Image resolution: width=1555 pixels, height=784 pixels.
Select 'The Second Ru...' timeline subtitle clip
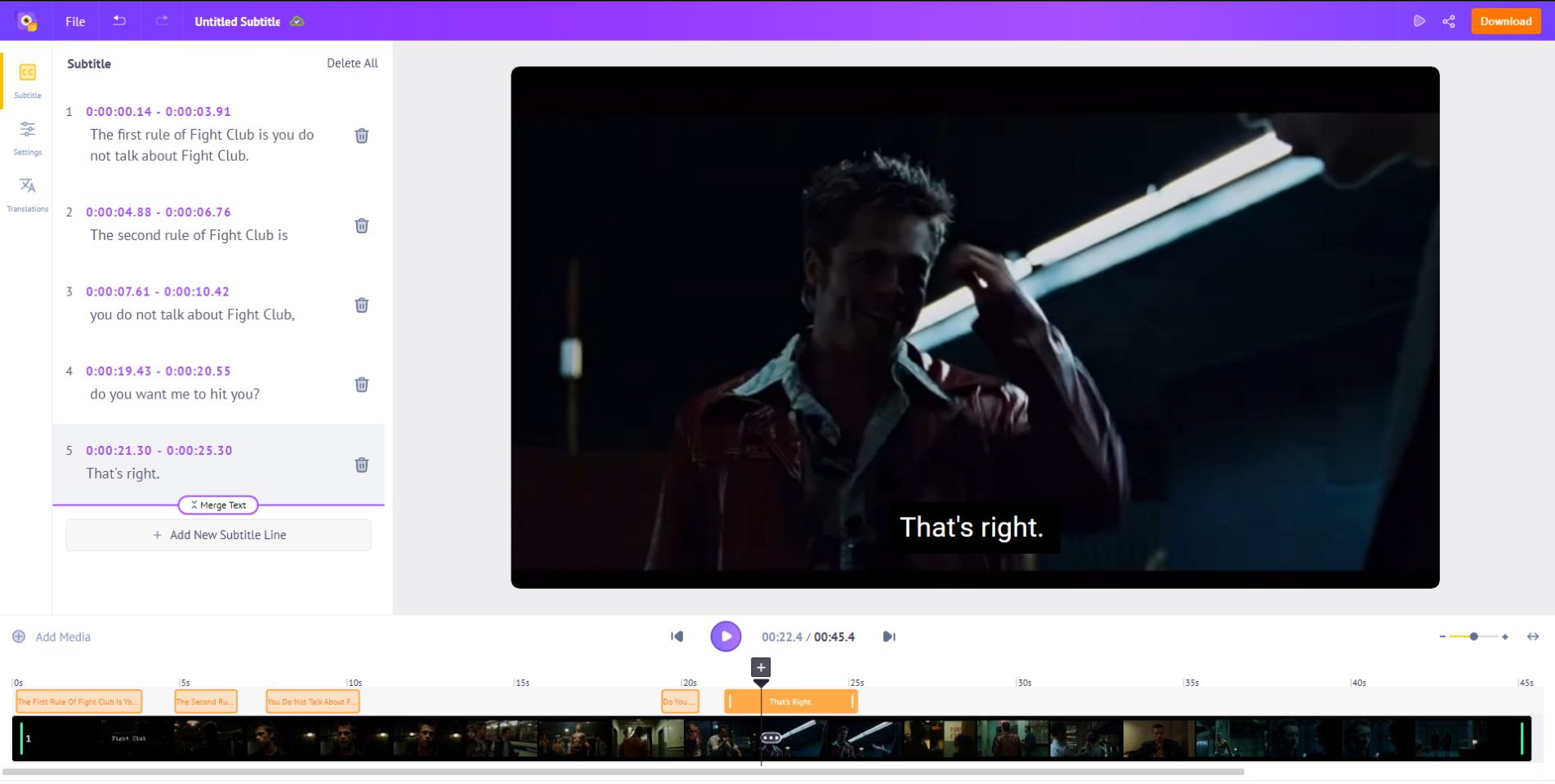205,702
